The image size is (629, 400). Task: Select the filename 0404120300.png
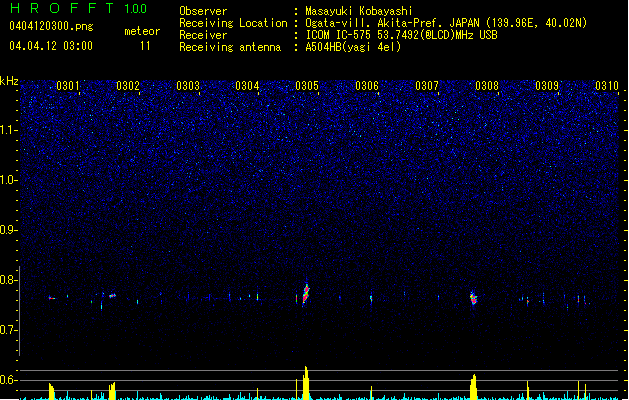point(51,27)
